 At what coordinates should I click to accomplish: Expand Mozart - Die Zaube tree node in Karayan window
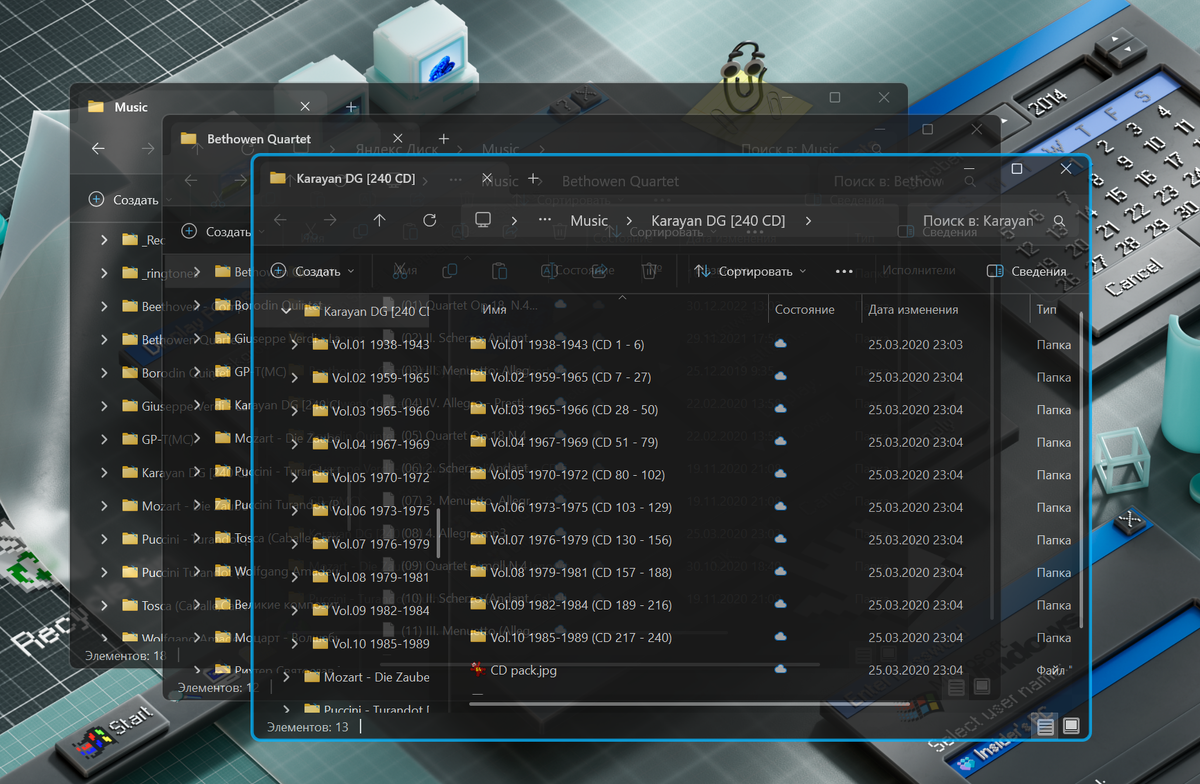pos(286,677)
